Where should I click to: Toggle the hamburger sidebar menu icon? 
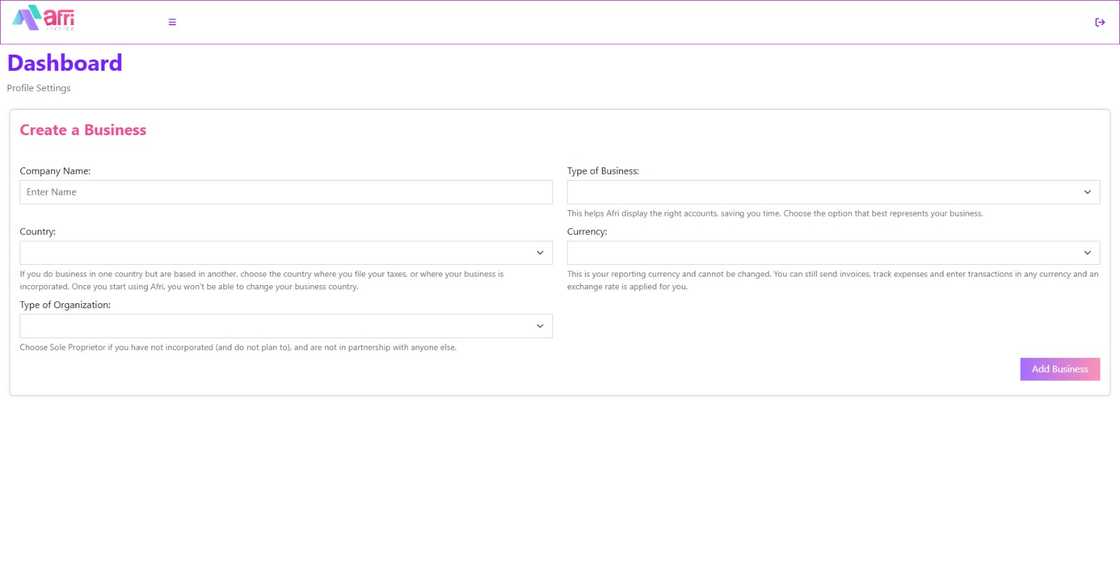(172, 22)
